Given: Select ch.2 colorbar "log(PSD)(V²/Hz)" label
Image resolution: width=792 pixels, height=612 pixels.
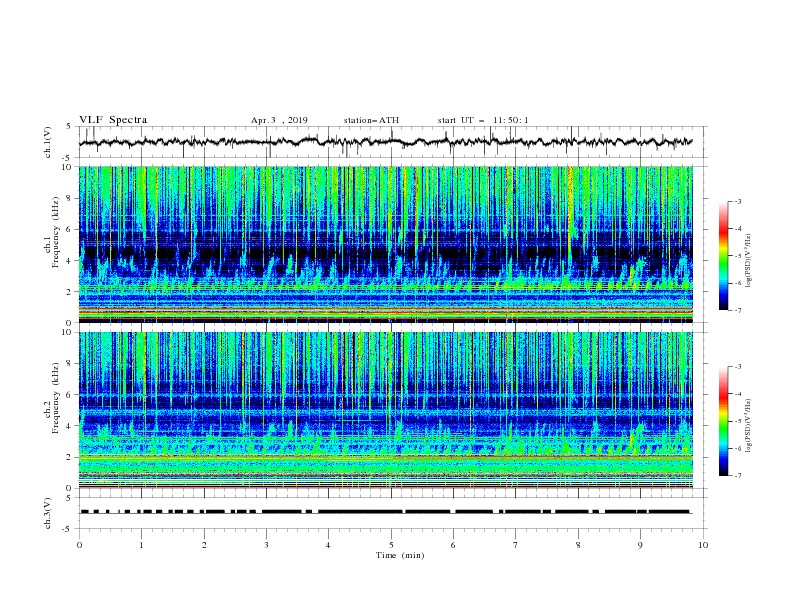Looking at the screenshot, I should point(749,426).
